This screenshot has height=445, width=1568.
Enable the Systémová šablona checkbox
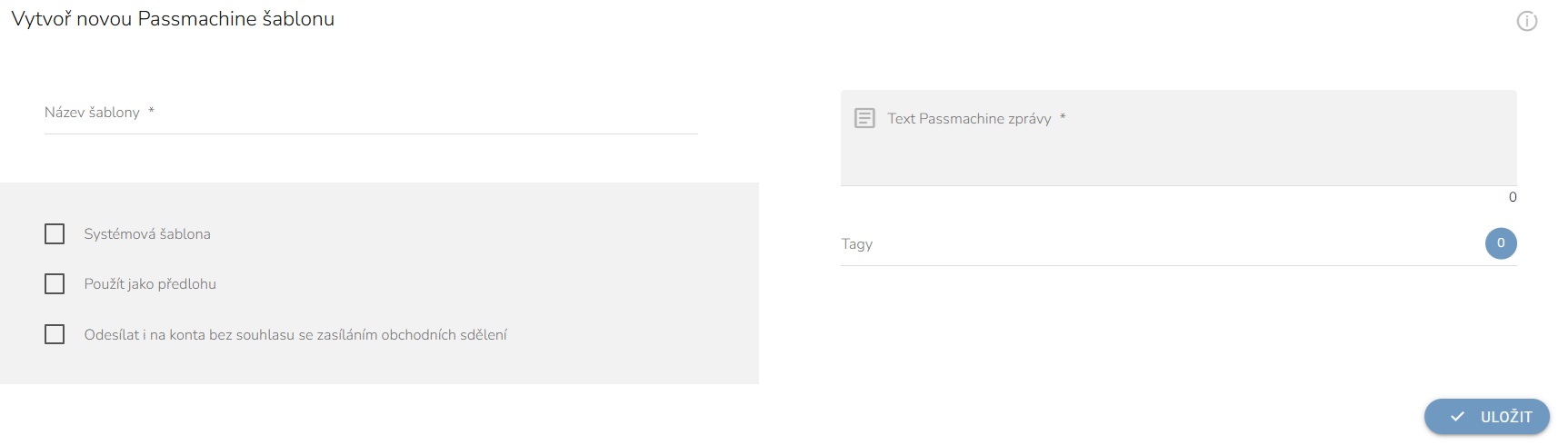(x=55, y=234)
